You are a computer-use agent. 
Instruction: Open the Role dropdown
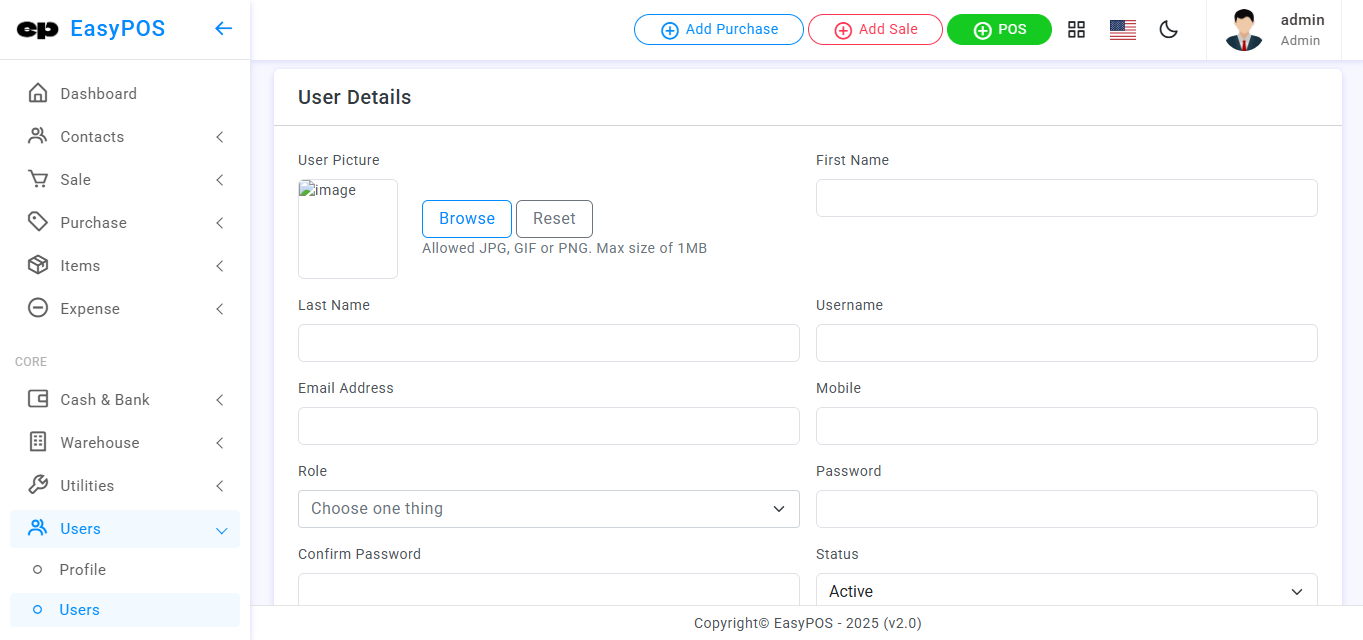(548, 509)
